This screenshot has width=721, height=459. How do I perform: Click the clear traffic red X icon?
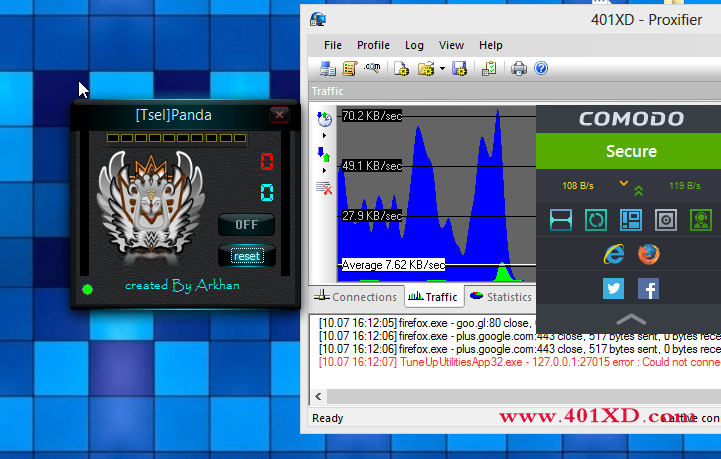pyautogui.click(x=324, y=188)
